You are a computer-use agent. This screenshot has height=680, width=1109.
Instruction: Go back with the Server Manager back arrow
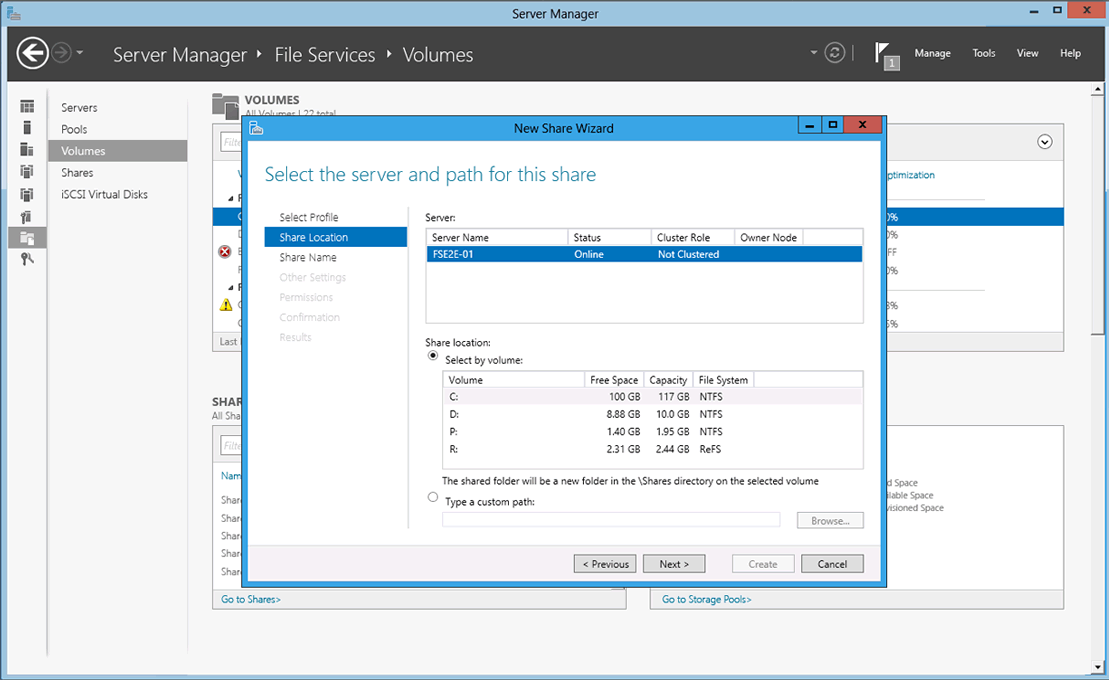point(33,53)
